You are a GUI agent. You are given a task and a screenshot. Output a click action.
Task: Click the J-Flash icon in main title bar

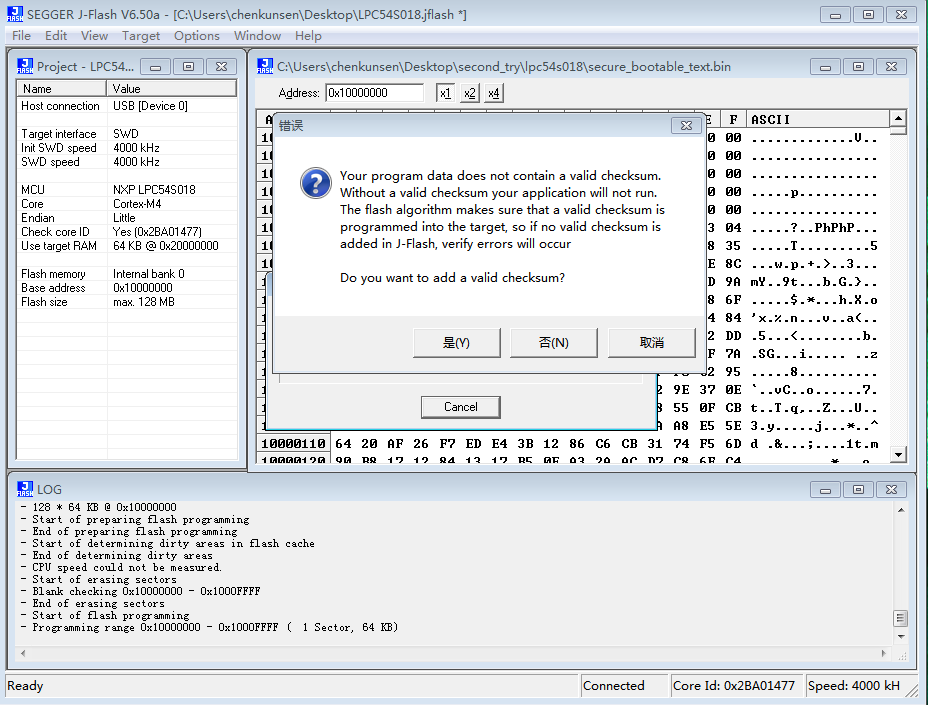click(x=15, y=14)
